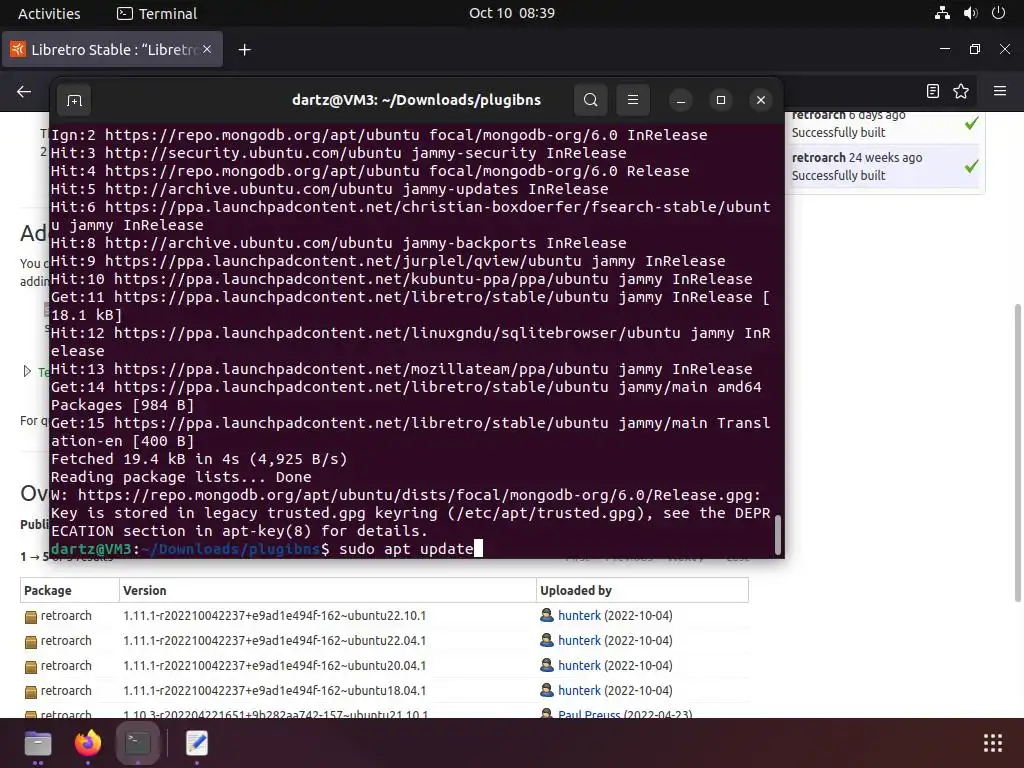Image resolution: width=1024 pixels, height=768 pixels.
Task: Open retroarch package for ubuntu22.04.1
Action: (x=66, y=641)
